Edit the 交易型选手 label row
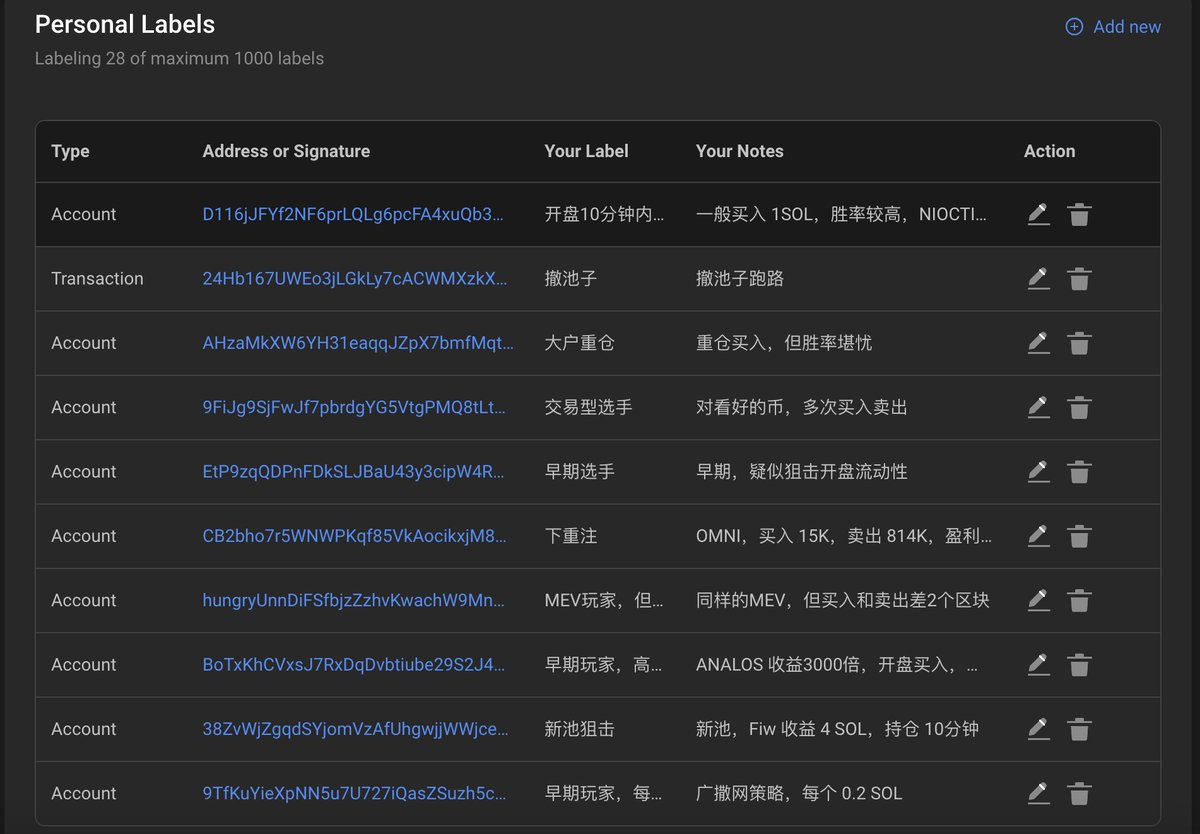Viewport: 1200px width, 834px height. coord(1038,407)
